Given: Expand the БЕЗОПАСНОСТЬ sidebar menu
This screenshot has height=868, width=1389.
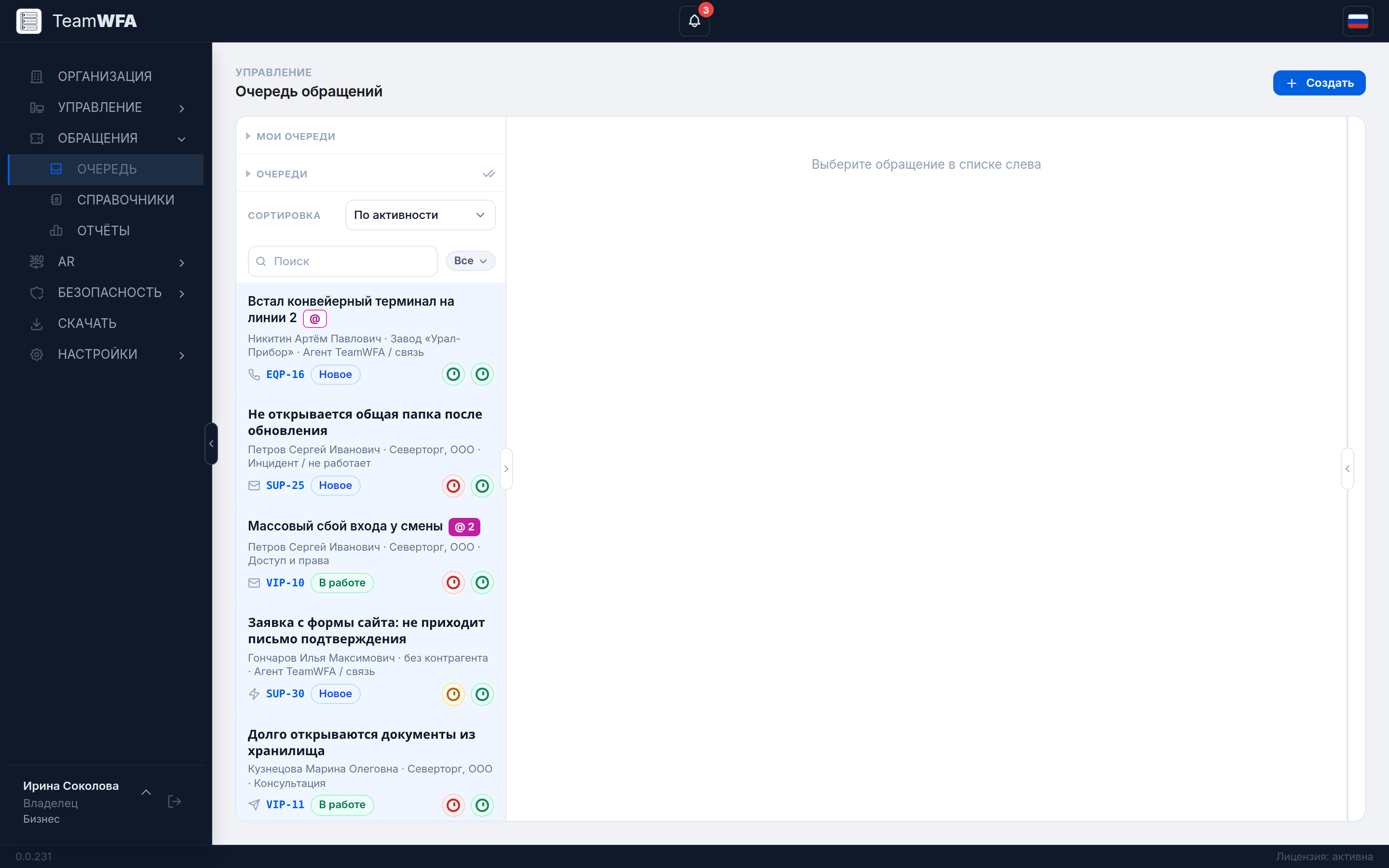Looking at the screenshot, I should point(106,293).
